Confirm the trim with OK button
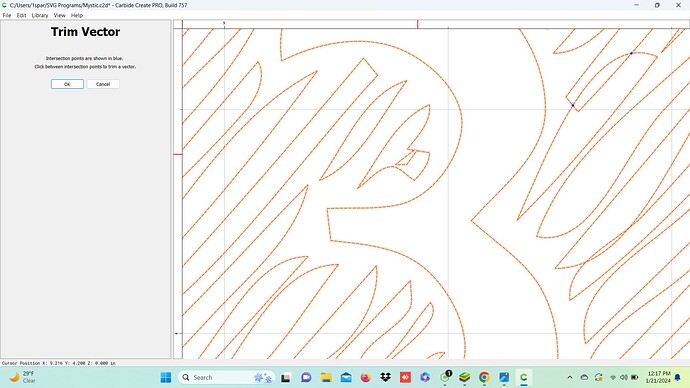 [67, 84]
